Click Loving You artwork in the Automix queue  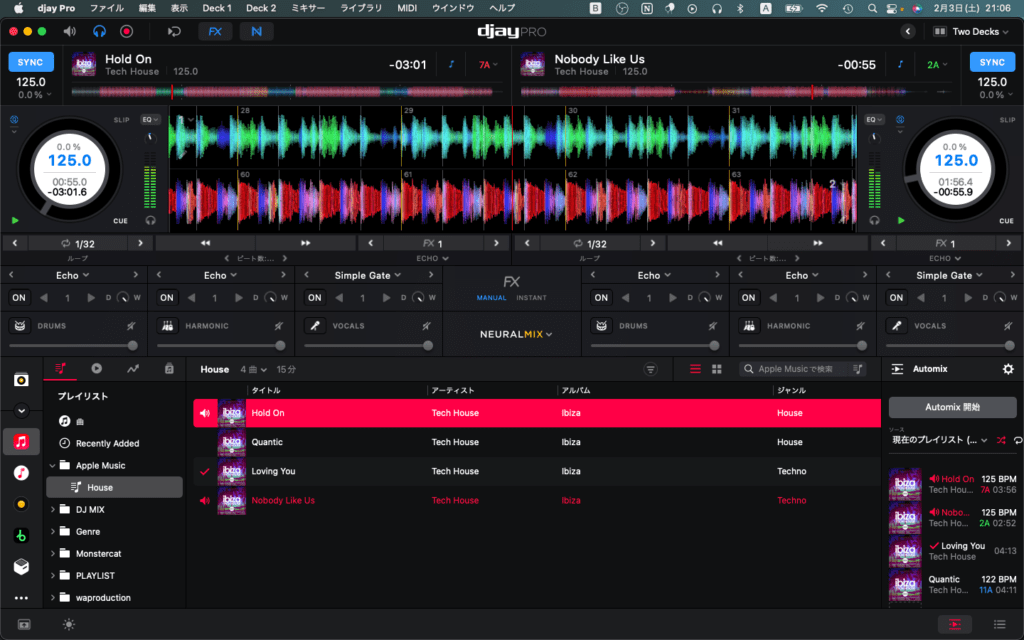[905, 551]
